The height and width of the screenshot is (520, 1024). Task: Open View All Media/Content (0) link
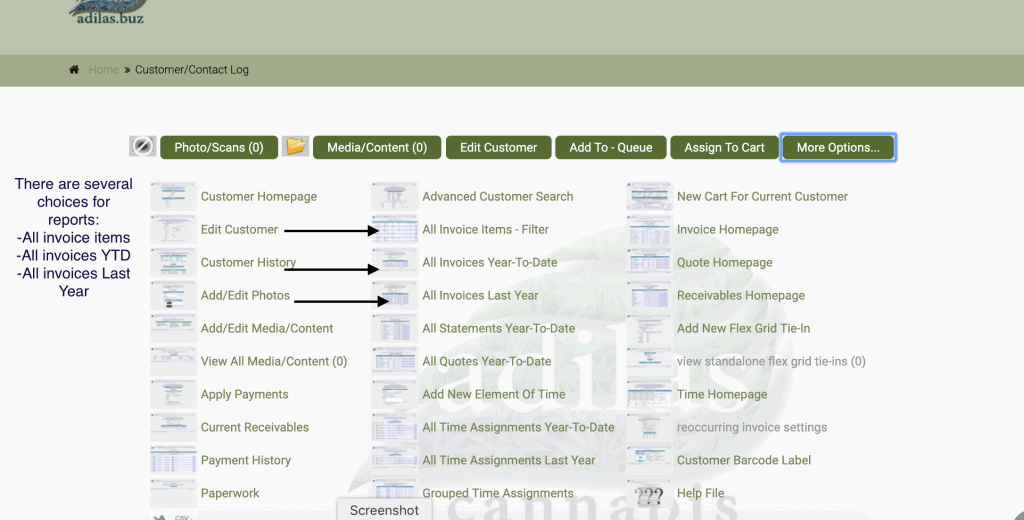coord(274,361)
